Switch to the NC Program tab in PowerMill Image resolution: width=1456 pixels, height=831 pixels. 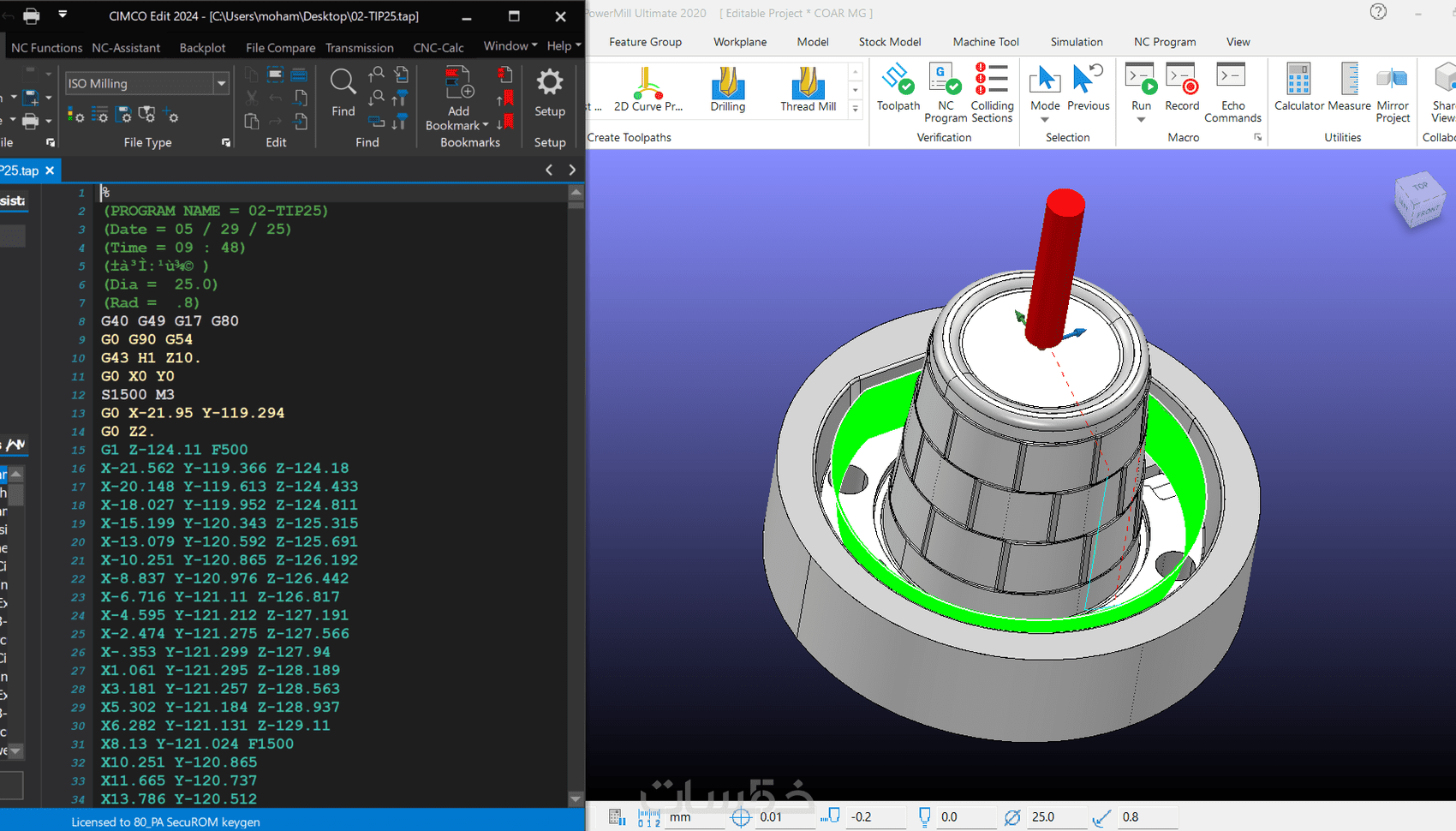point(1165,42)
